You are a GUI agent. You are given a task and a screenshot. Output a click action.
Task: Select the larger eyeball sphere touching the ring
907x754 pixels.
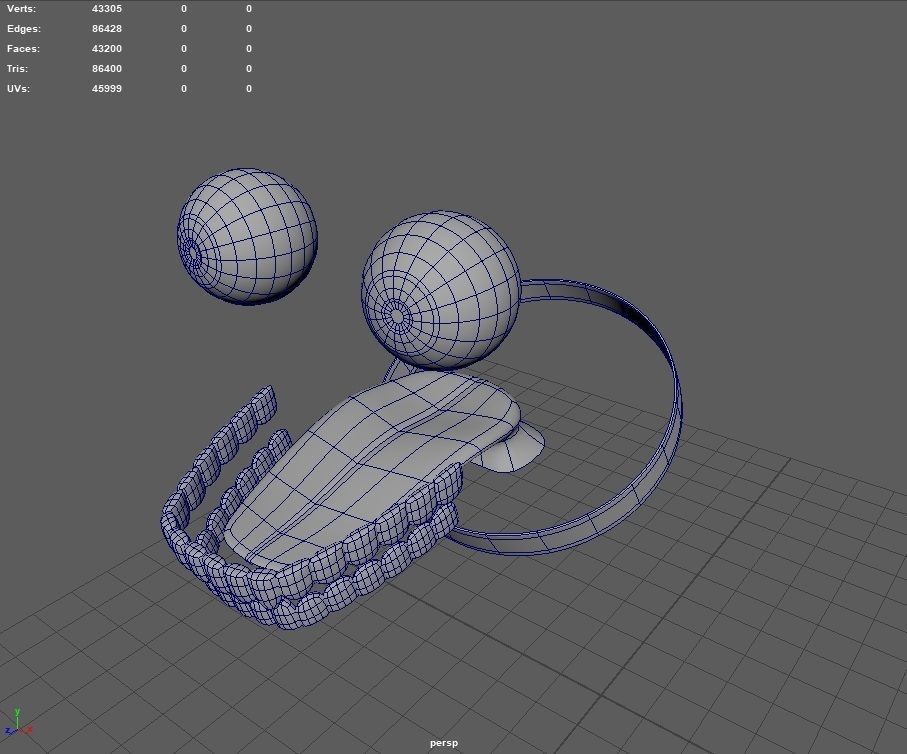tap(441, 290)
